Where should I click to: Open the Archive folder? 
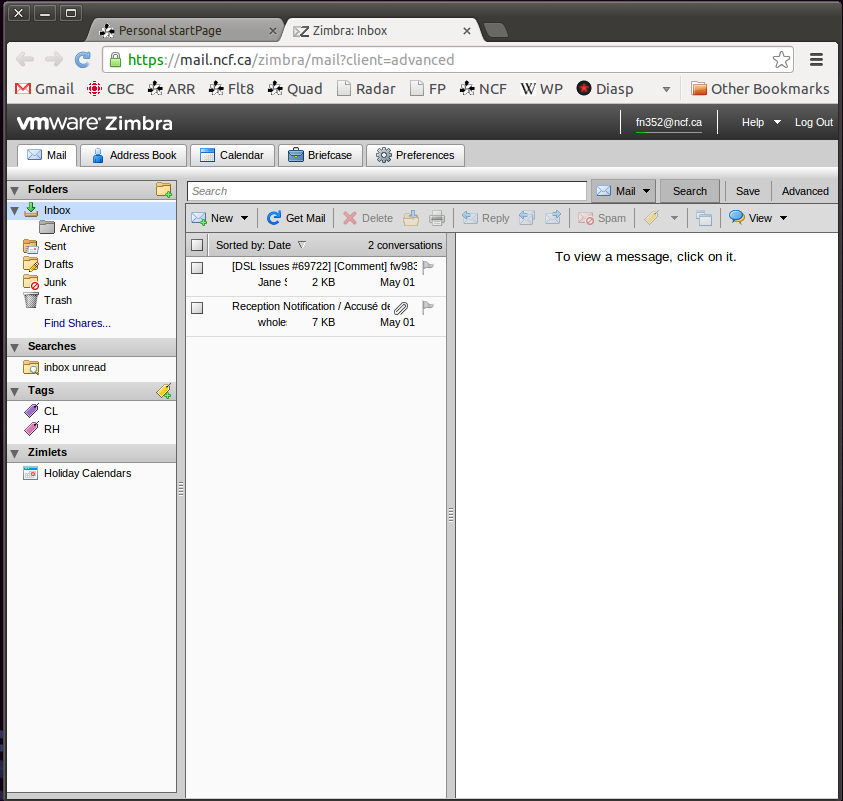tap(77, 228)
